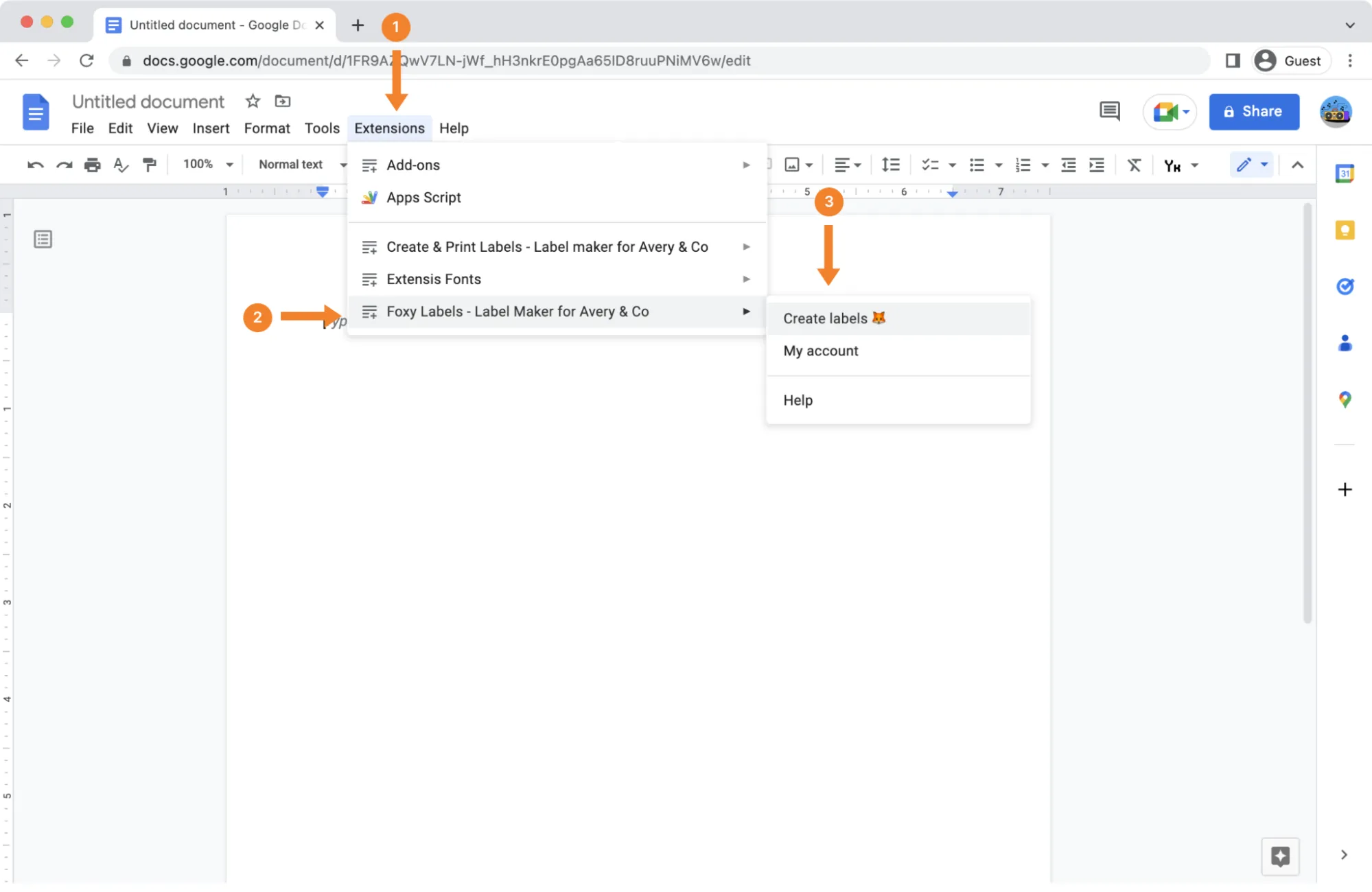Hide the side panel chevron
1372x892 pixels.
point(1344,855)
